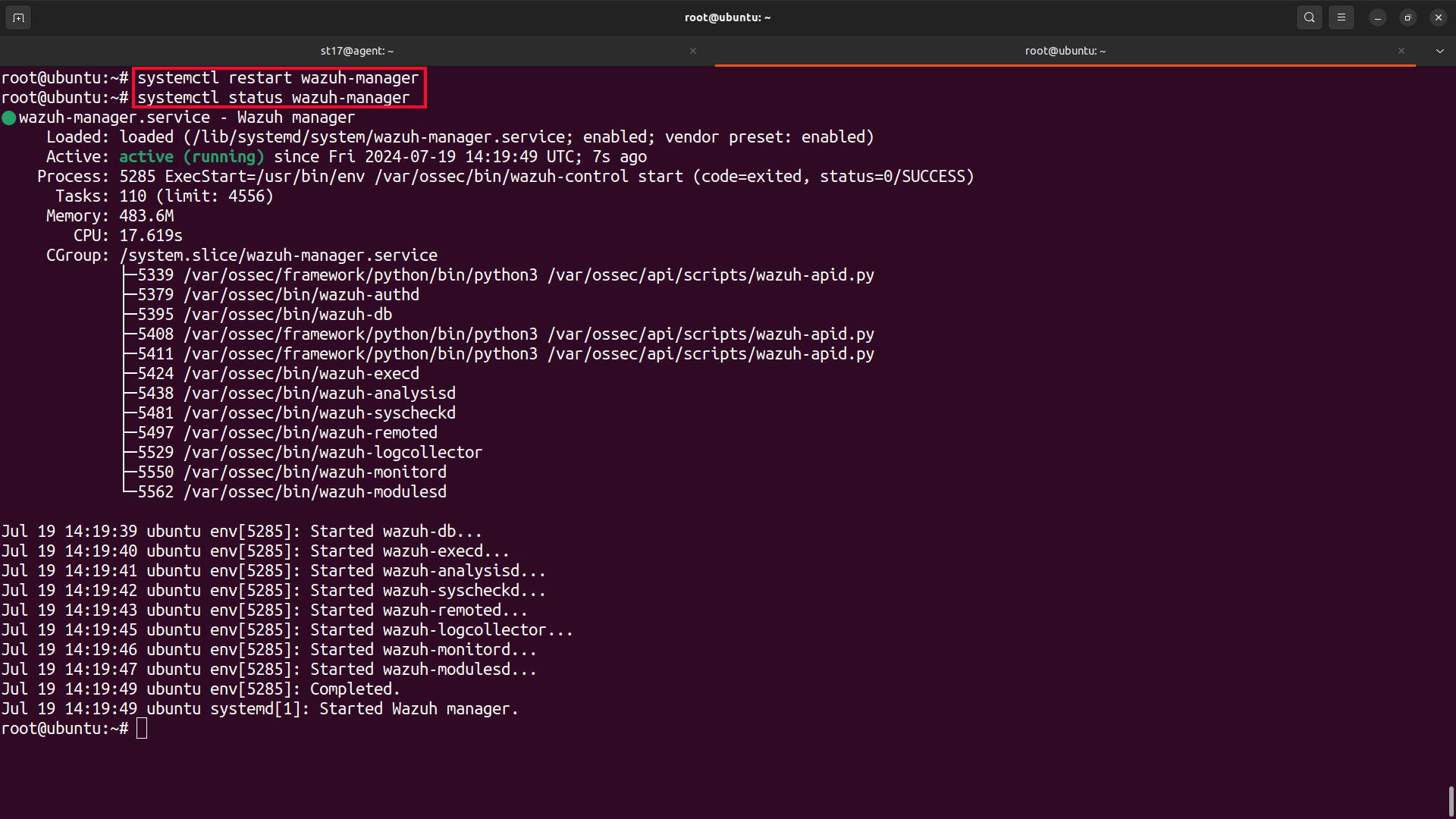Click the "wazuh-manager.service - Wazuh manager" line
This screenshot has width=1456, height=819.
(187, 118)
